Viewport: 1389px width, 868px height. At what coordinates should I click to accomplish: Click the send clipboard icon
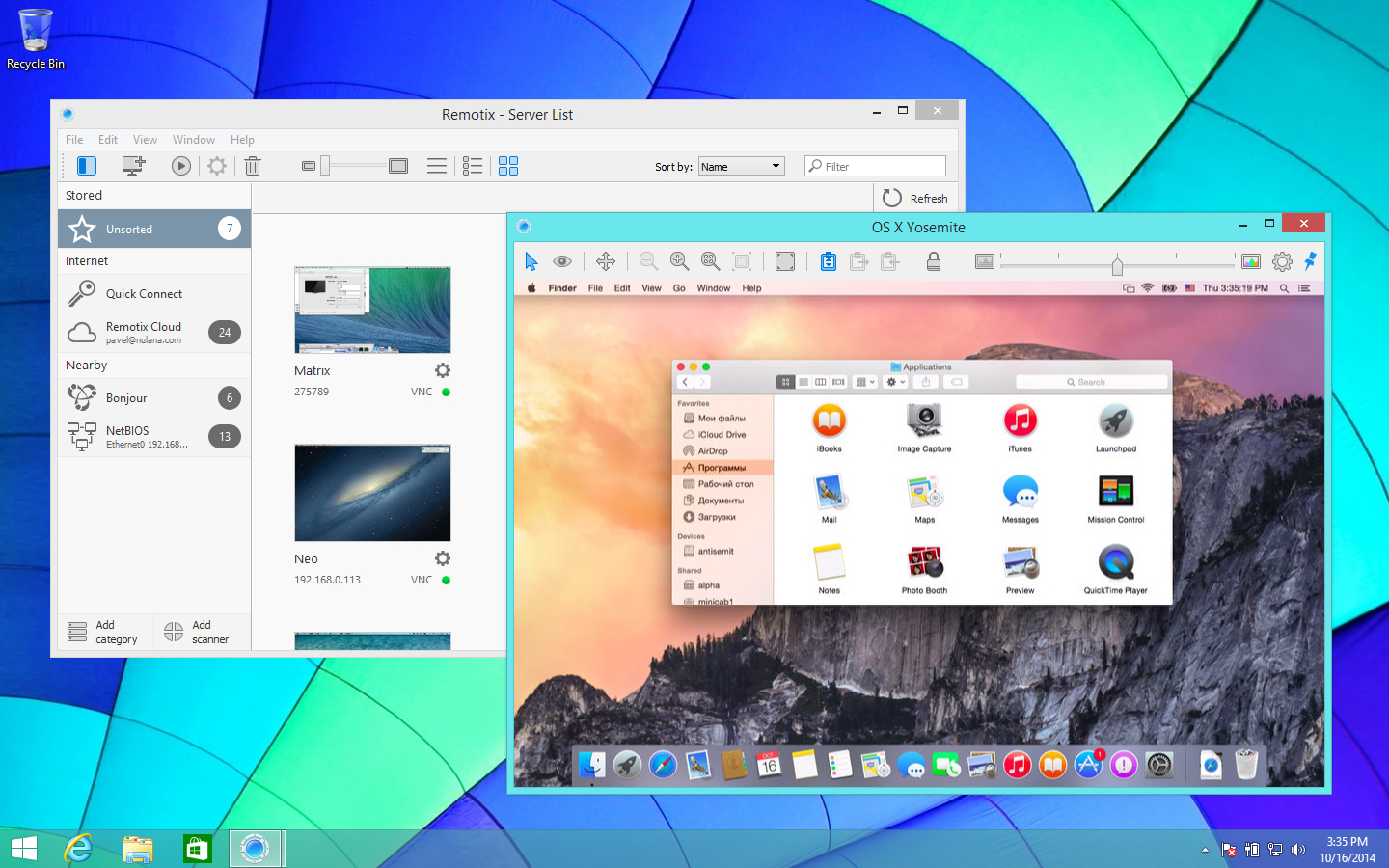[x=859, y=260]
